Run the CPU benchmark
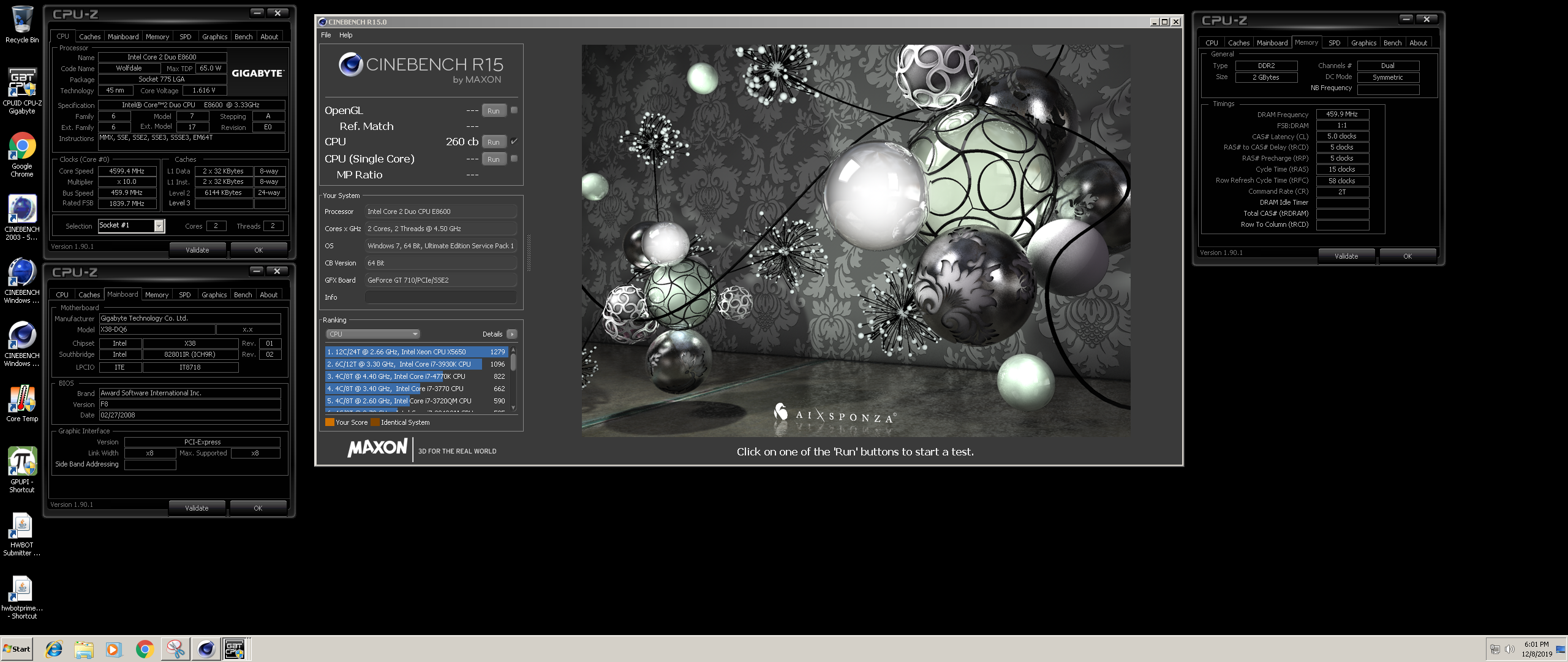 coord(494,142)
